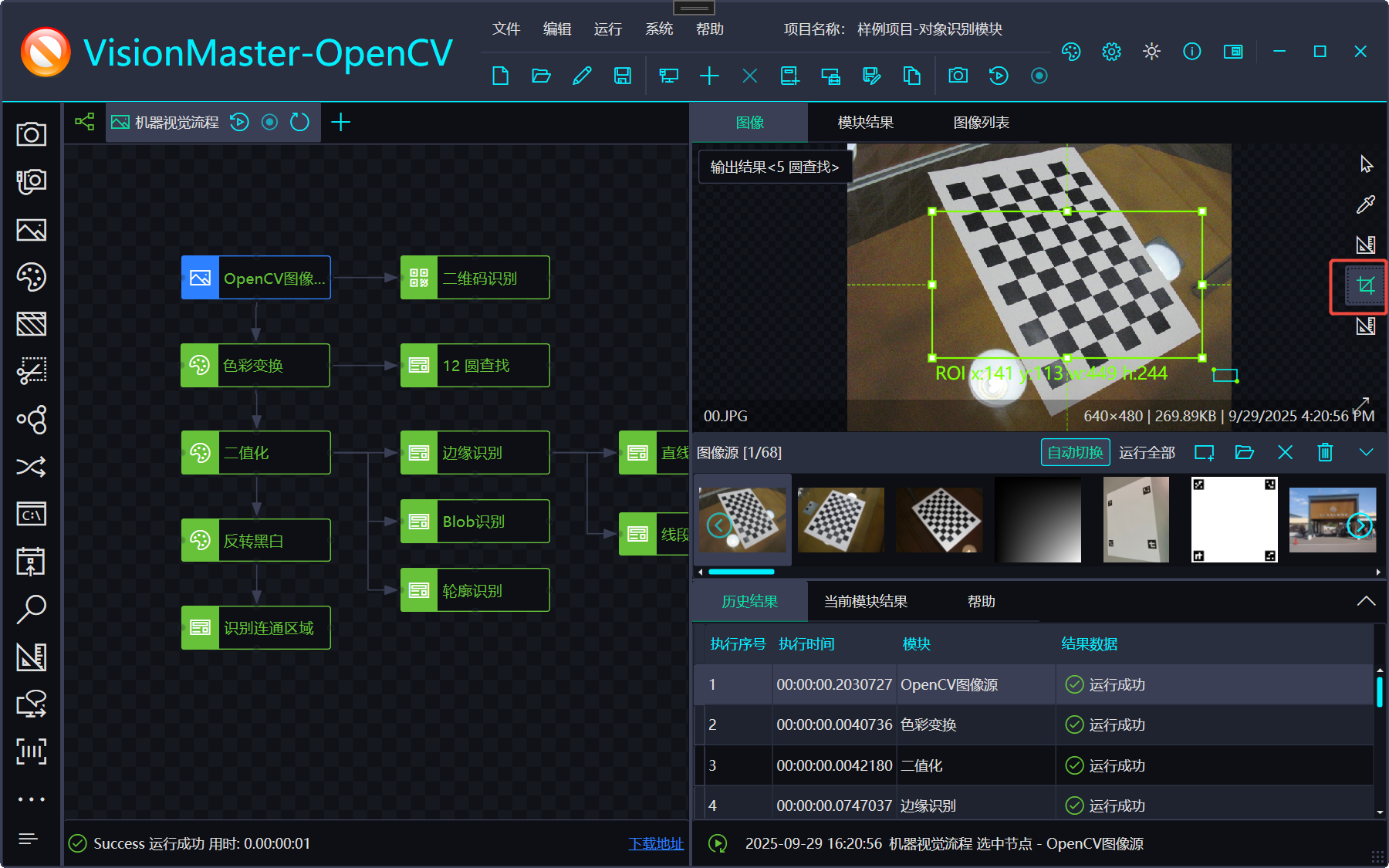
Task: Open image folder icon in image source bar
Action: pyautogui.click(x=1245, y=452)
